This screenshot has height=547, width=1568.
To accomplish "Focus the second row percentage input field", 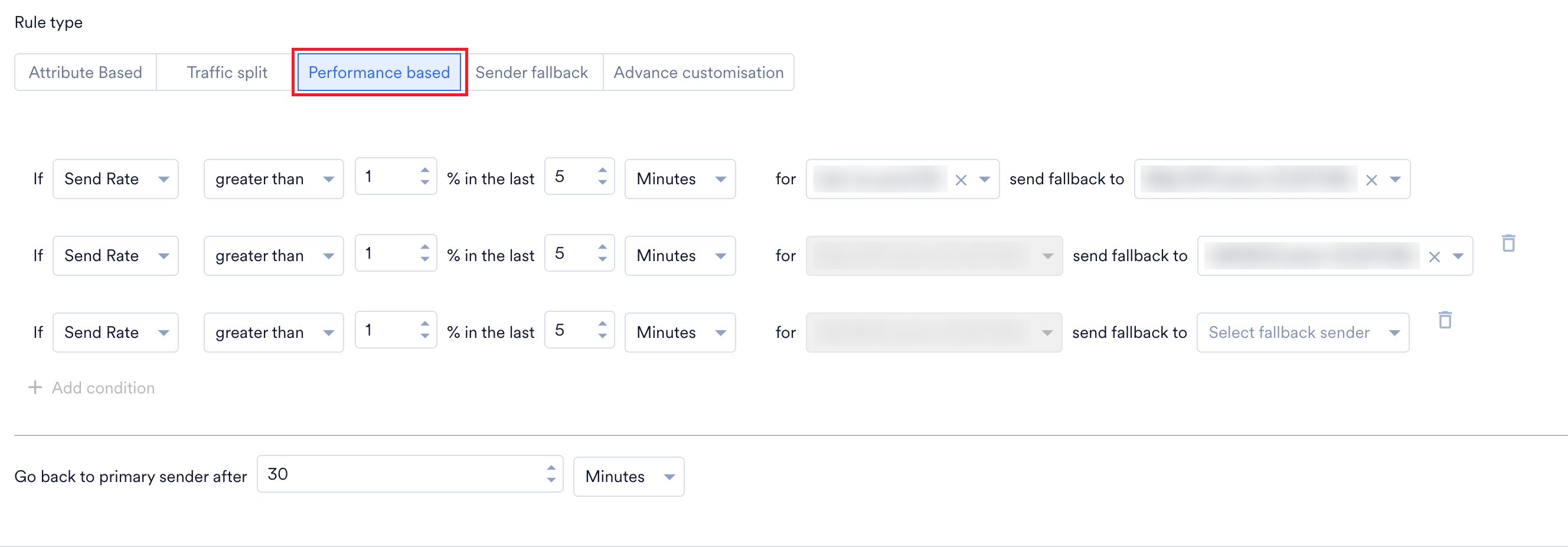I will [396, 253].
